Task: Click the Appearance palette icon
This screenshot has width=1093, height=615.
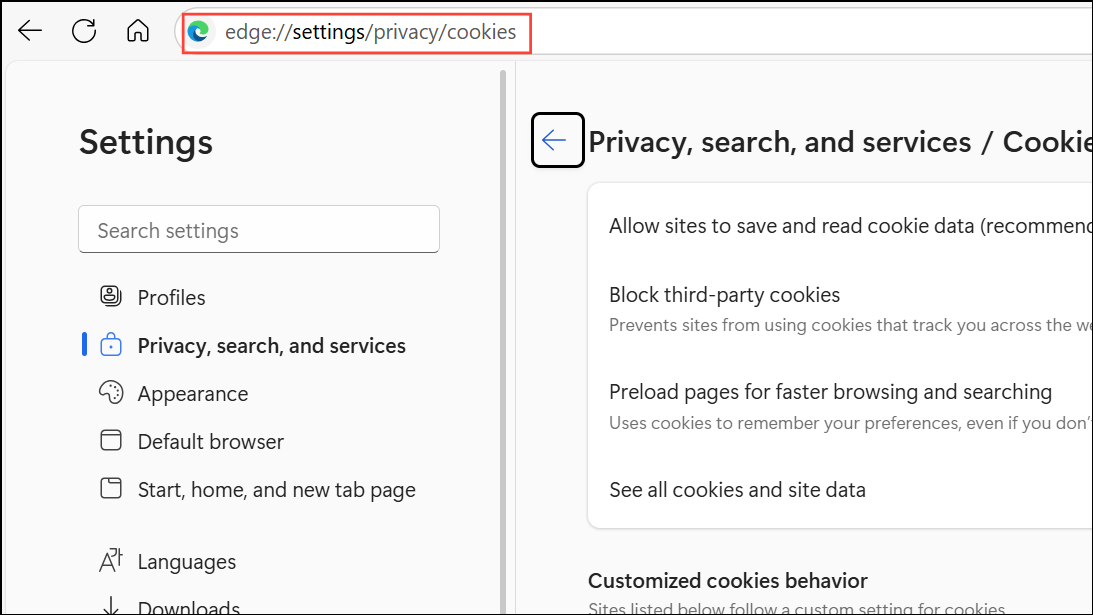Action: pos(110,393)
